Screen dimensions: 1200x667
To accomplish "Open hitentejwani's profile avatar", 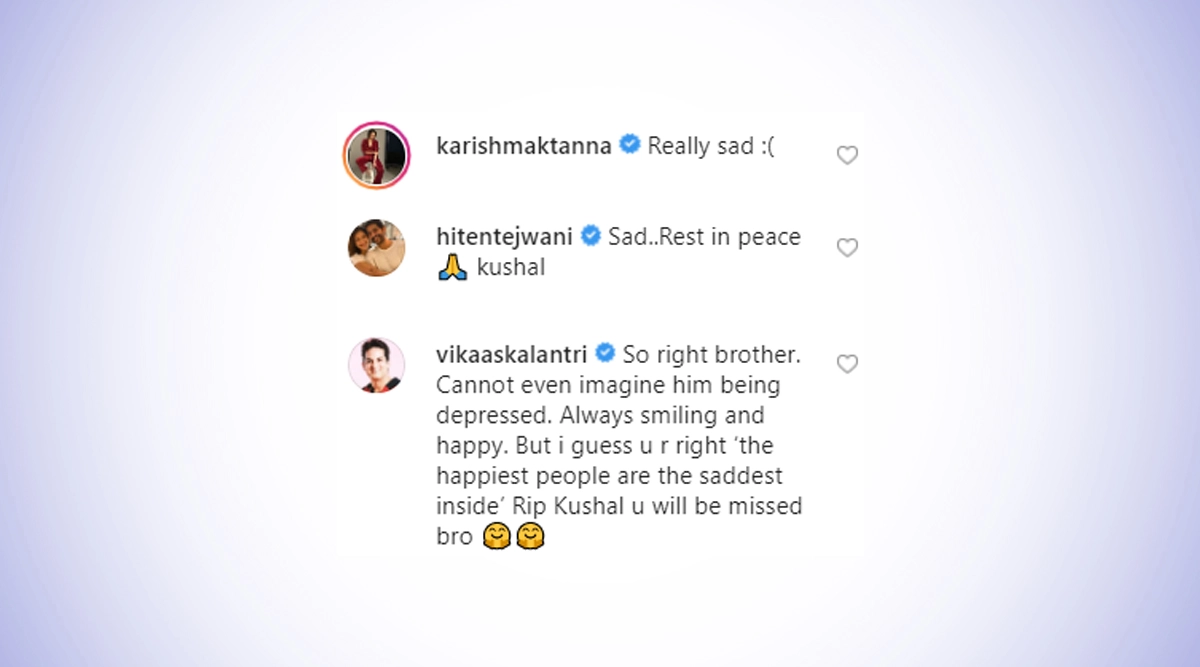I will pyautogui.click(x=377, y=248).
